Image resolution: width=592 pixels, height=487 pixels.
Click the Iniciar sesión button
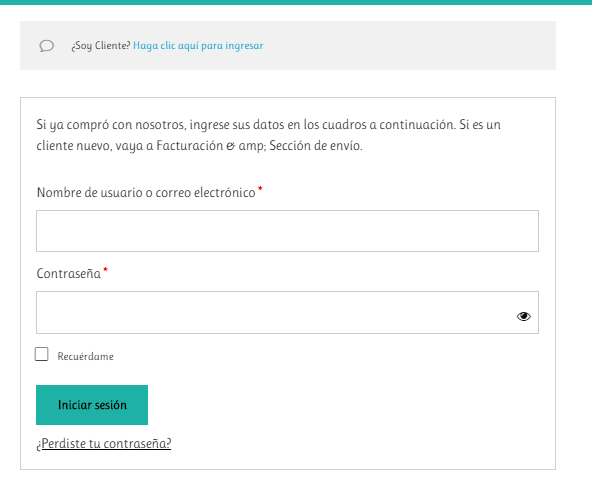tap(92, 405)
